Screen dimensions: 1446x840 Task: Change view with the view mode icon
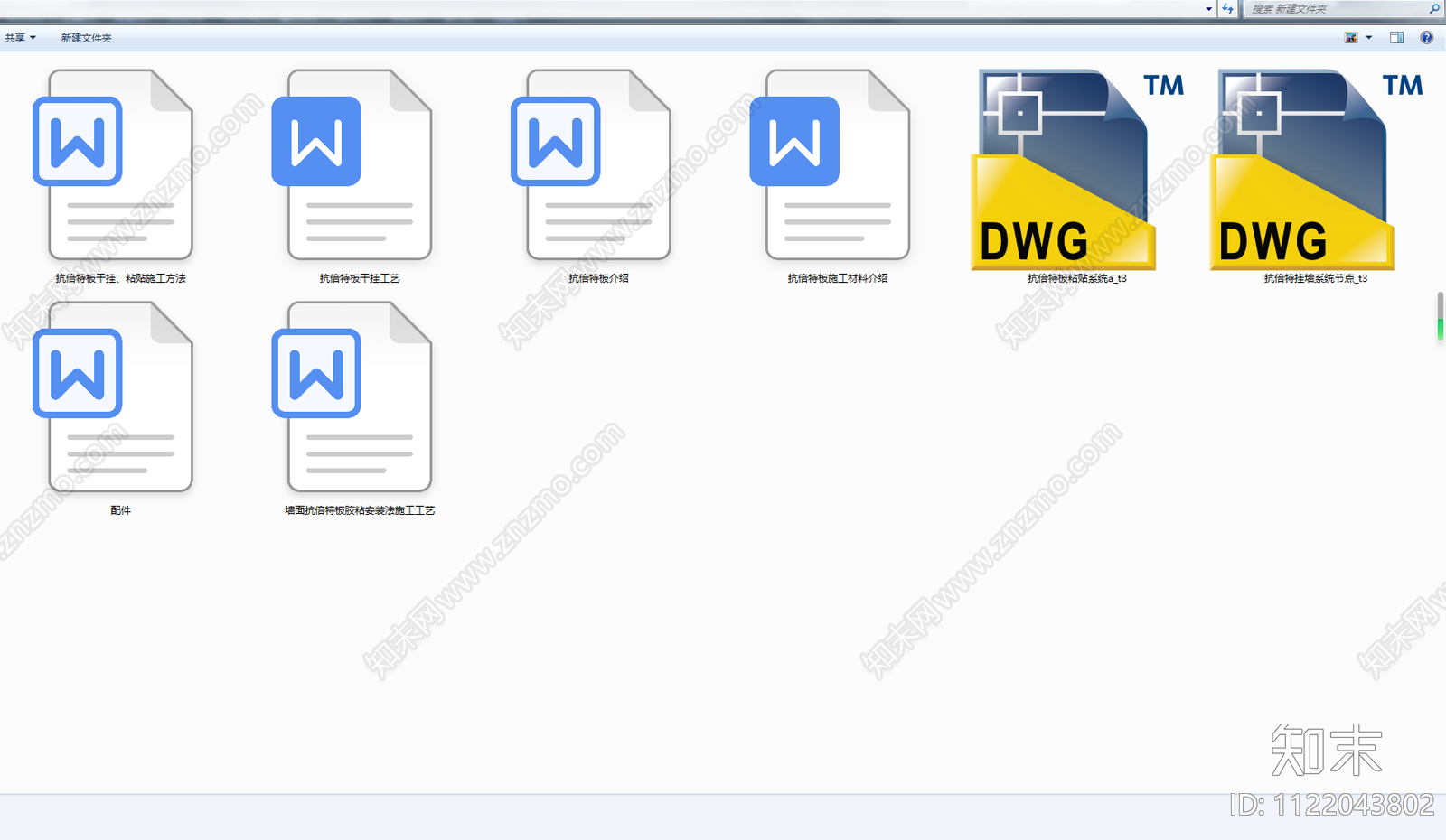[1351, 38]
